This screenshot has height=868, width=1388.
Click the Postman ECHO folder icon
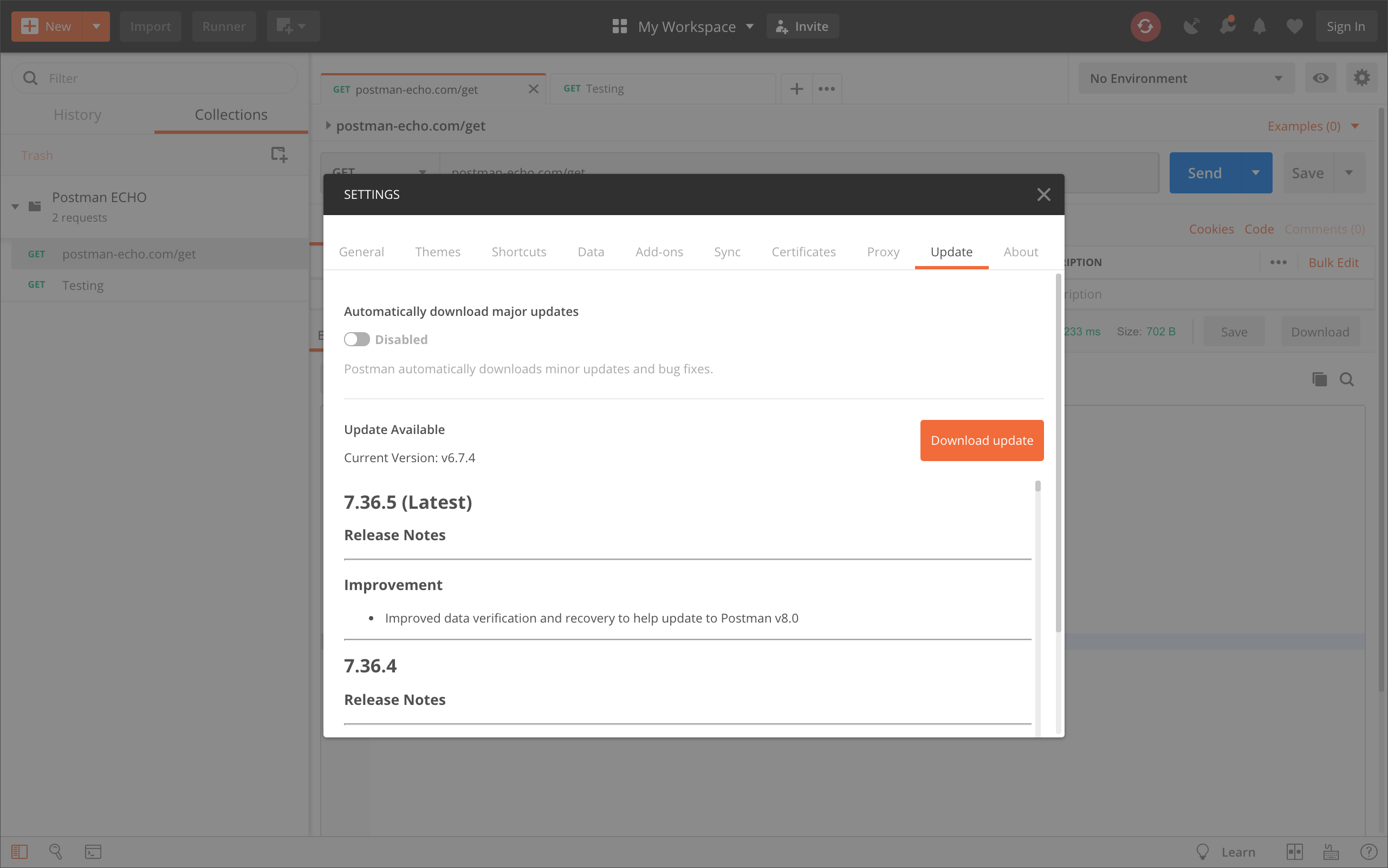35,206
